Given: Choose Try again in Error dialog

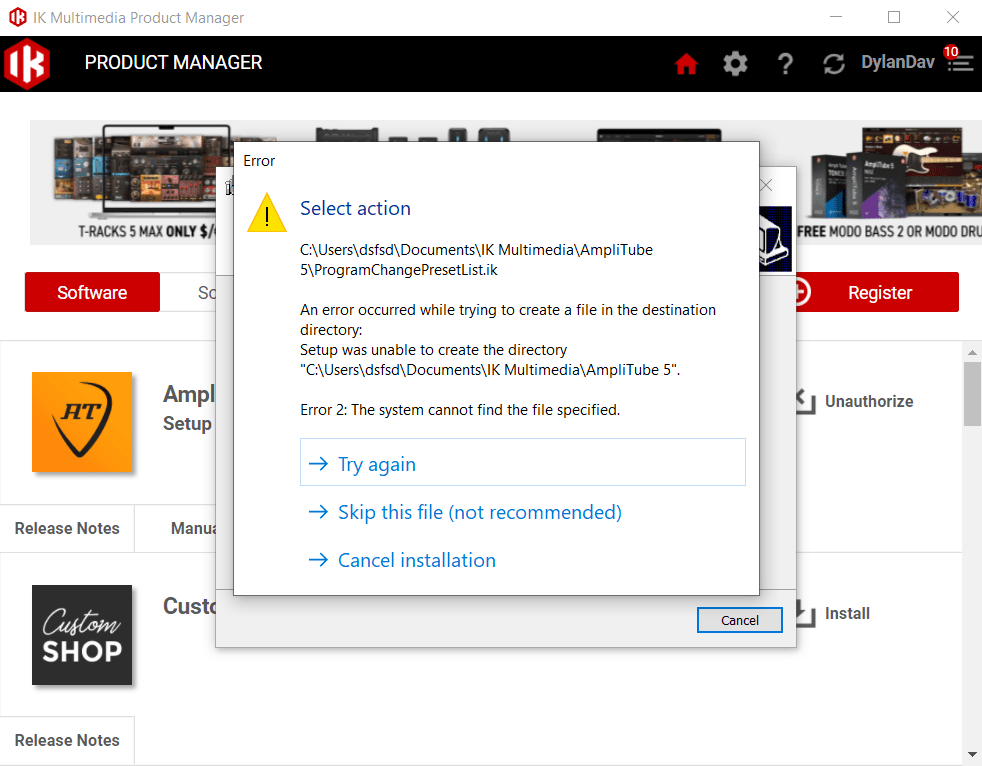Looking at the screenshot, I should [x=522, y=462].
